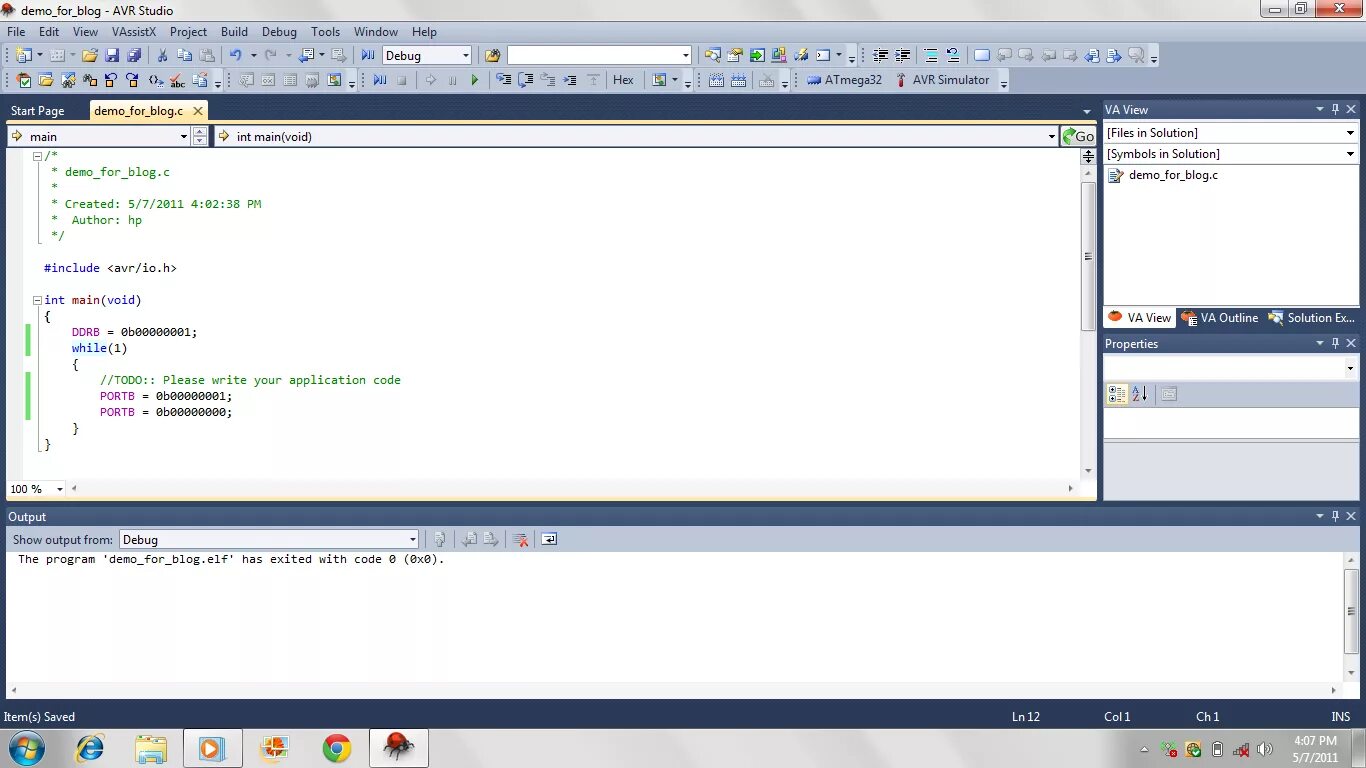This screenshot has height=768, width=1366.
Task: Click Clear All output icon
Action: tap(520, 539)
